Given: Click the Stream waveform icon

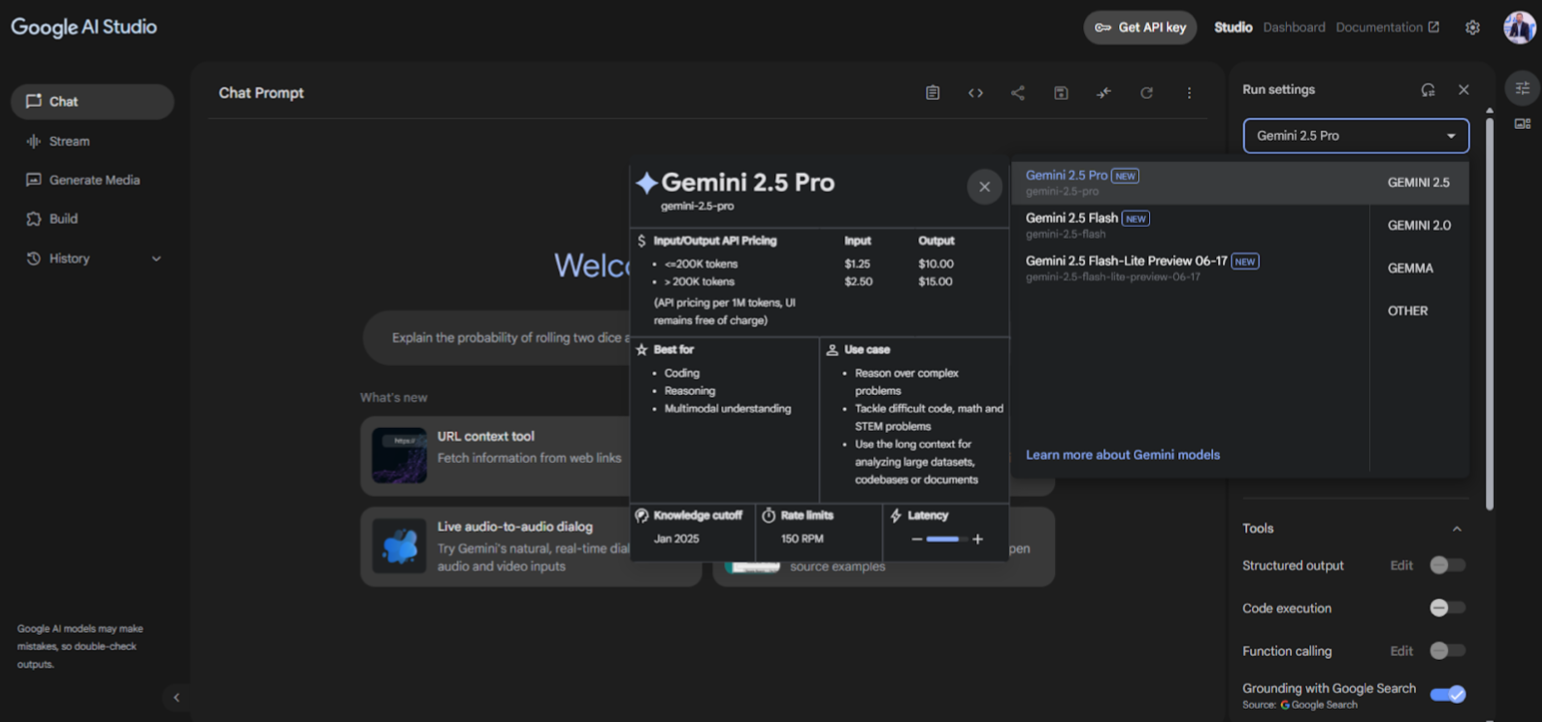Looking at the screenshot, I should click(34, 141).
